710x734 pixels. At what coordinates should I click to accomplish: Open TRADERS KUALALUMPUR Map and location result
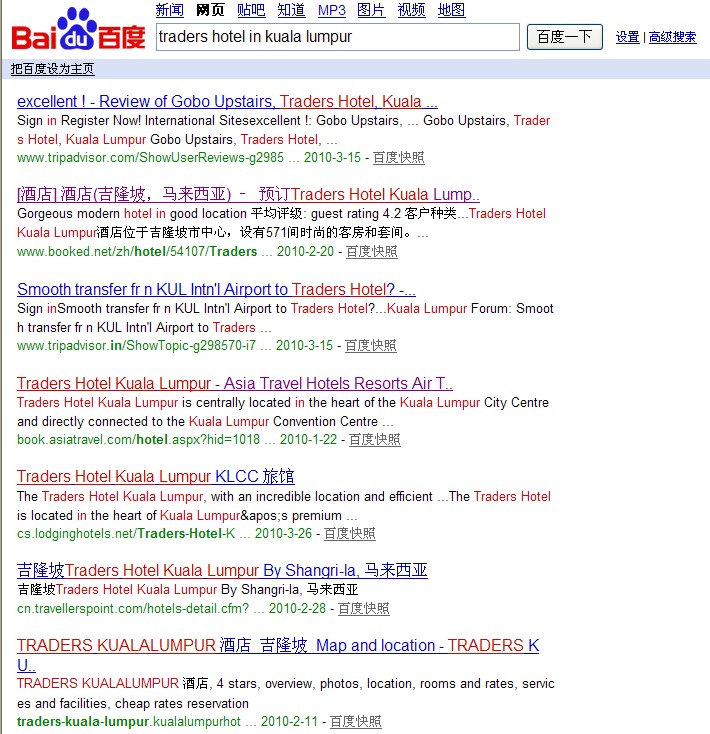point(278,655)
